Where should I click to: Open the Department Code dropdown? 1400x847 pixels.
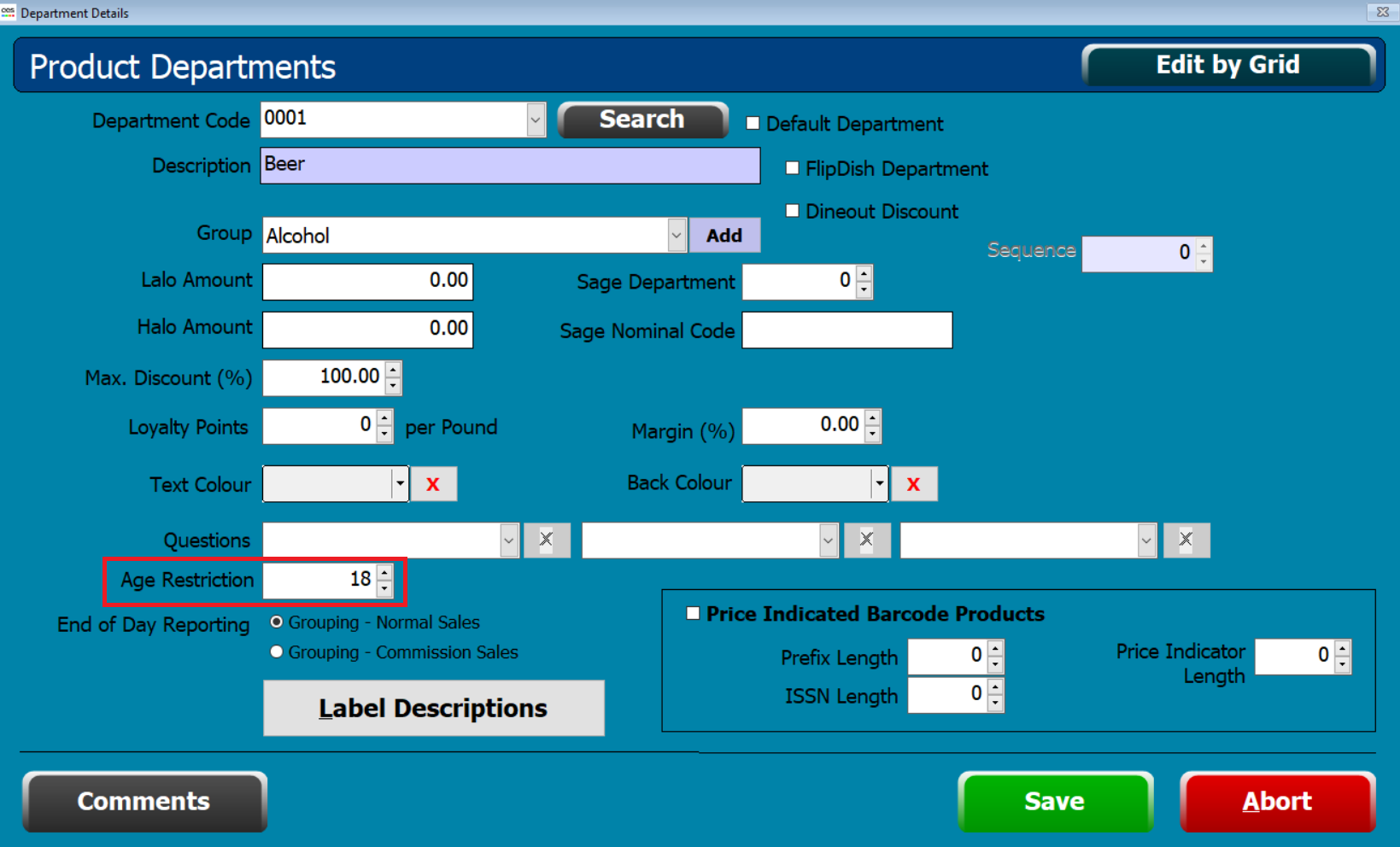coord(536,120)
